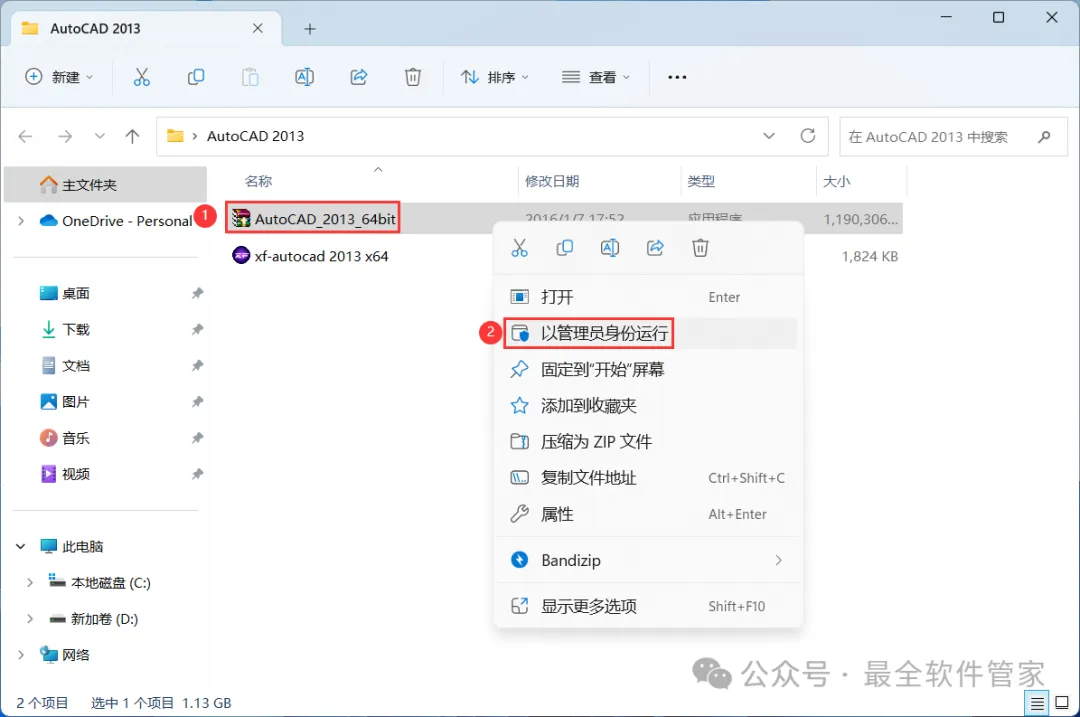Screen dimensions: 1080x717
Task: Open 视频 in sidebar
Action: [76, 474]
